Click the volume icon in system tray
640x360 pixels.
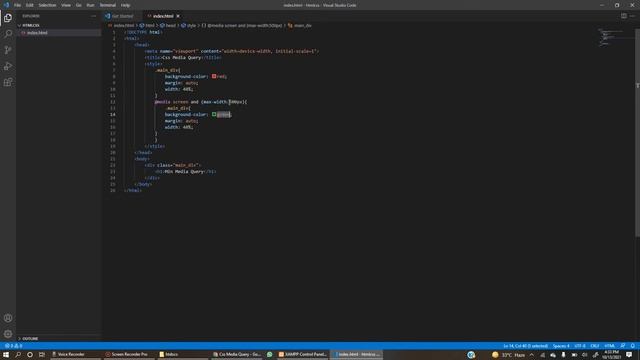(x=584, y=355)
